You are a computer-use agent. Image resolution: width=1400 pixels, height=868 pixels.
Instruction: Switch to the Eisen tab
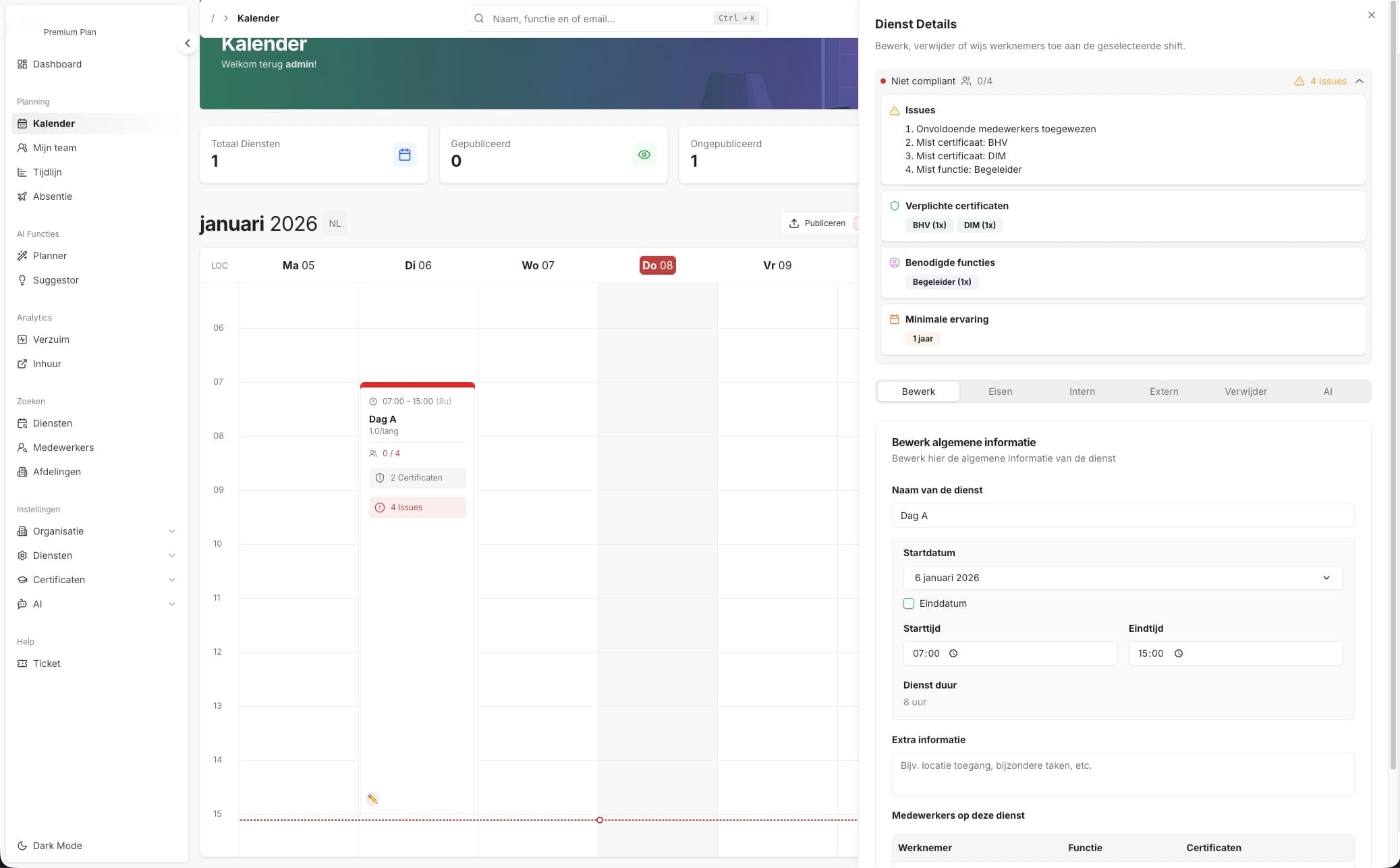click(1000, 391)
